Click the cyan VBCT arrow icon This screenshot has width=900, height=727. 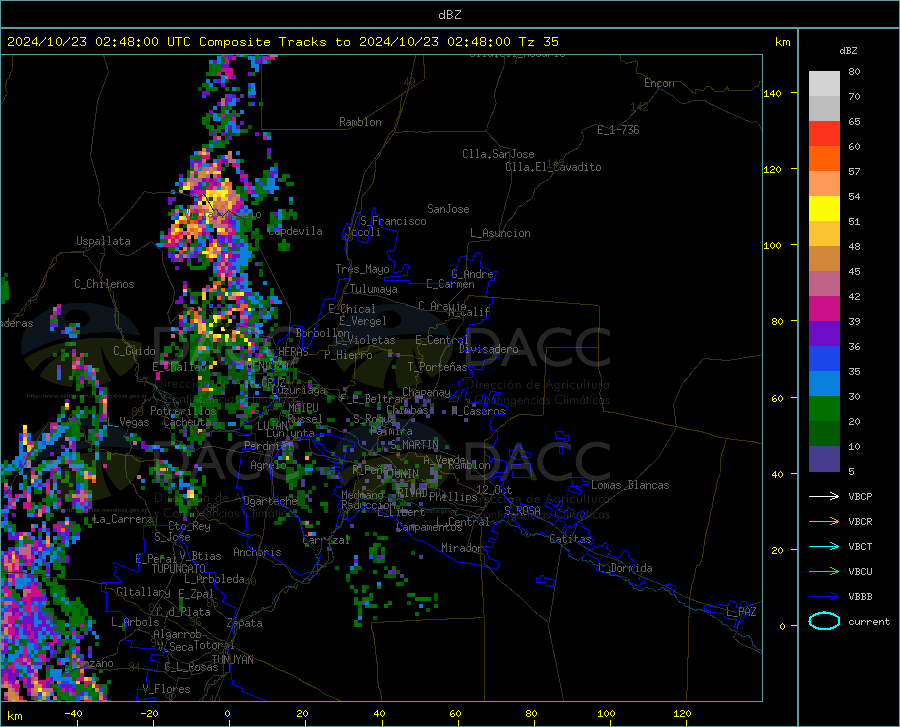[824, 546]
